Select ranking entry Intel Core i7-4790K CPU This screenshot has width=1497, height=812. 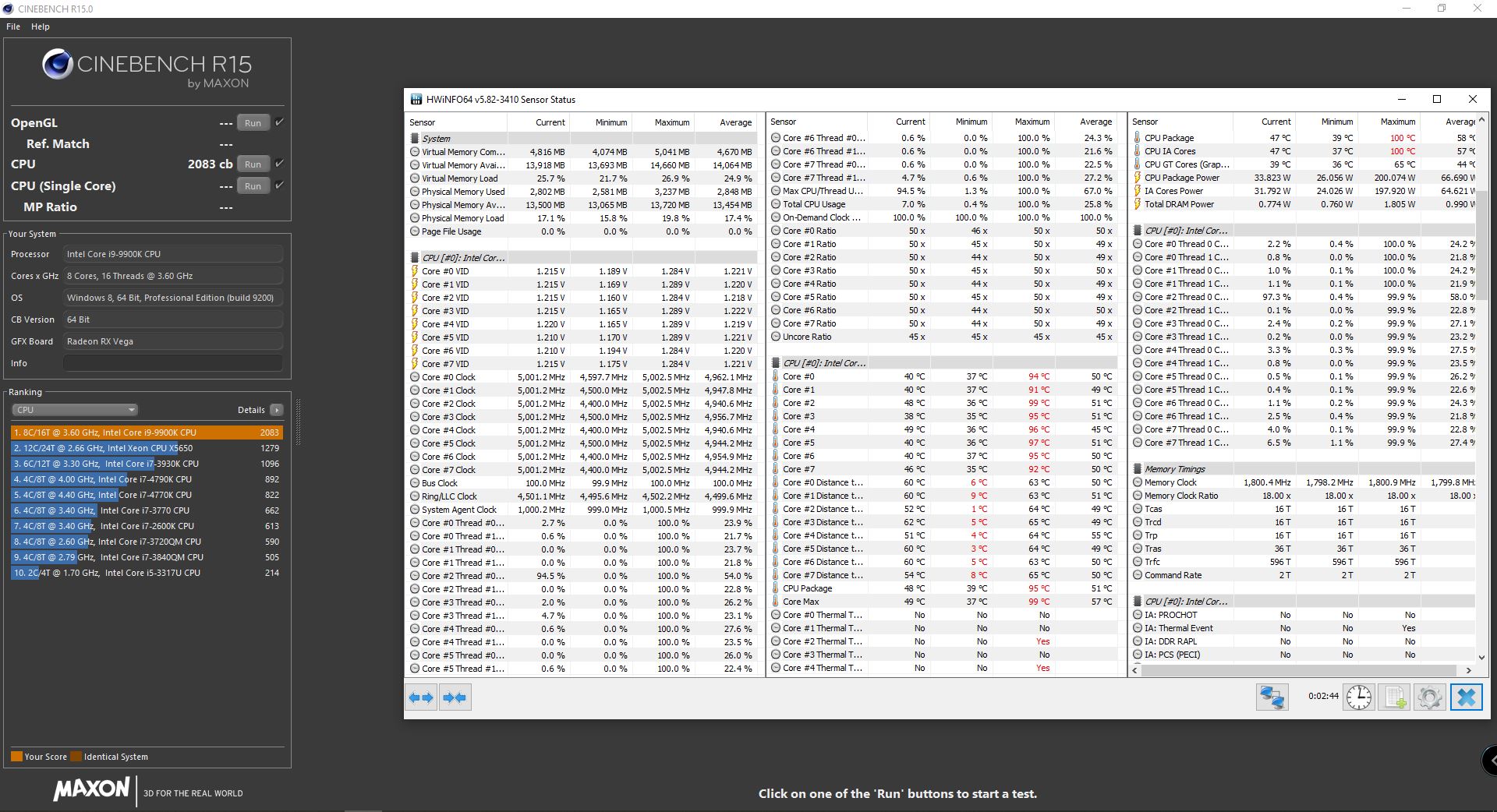click(x=147, y=479)
